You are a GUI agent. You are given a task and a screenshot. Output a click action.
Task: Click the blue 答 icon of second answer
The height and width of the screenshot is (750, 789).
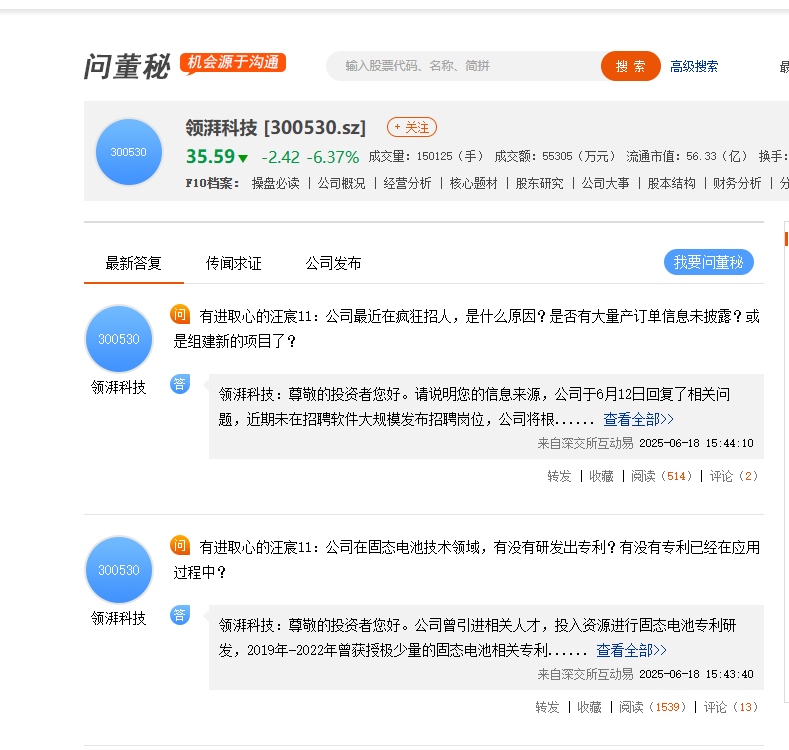(180, 615)
